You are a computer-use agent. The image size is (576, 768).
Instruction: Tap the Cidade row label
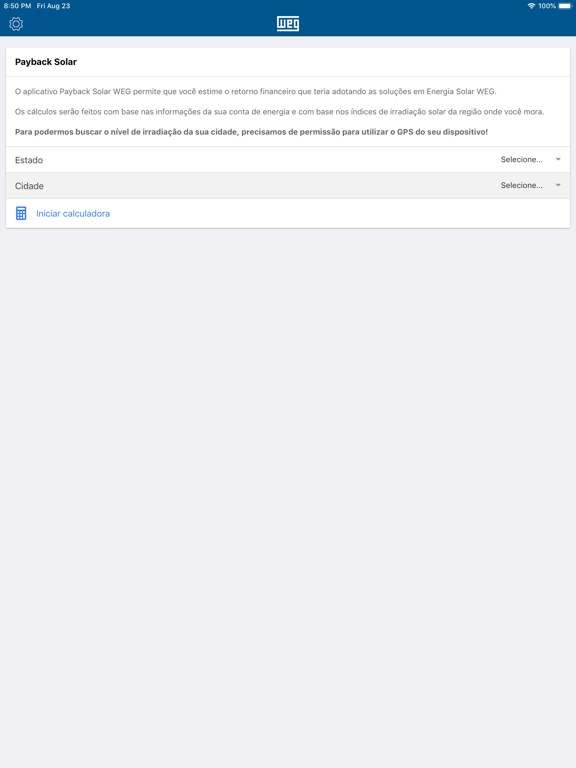pos(29,186)
